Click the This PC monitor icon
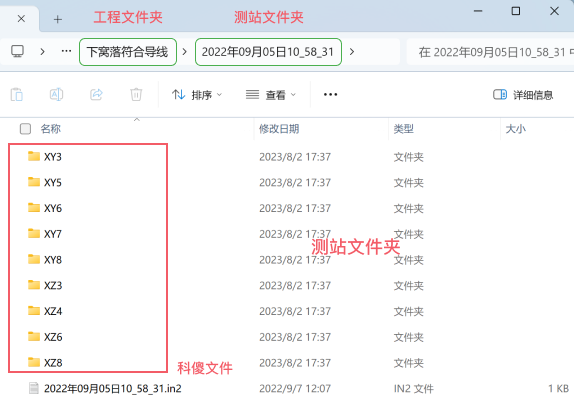 click(17, 52)
